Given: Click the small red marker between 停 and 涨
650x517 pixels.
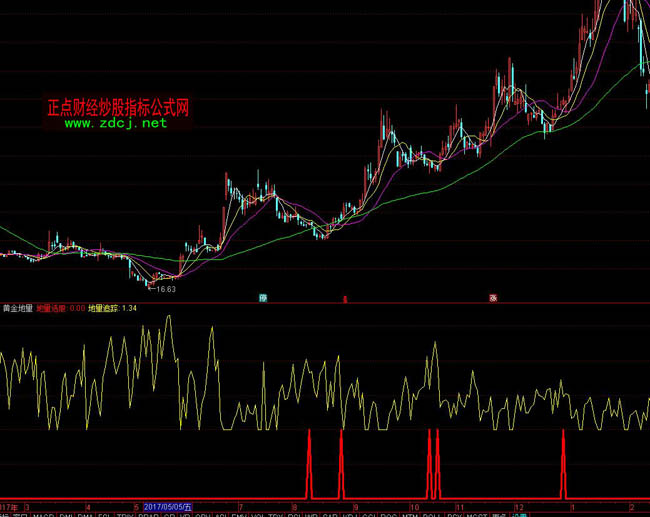Looking at the screenshot, I should (x=345, y=298).
